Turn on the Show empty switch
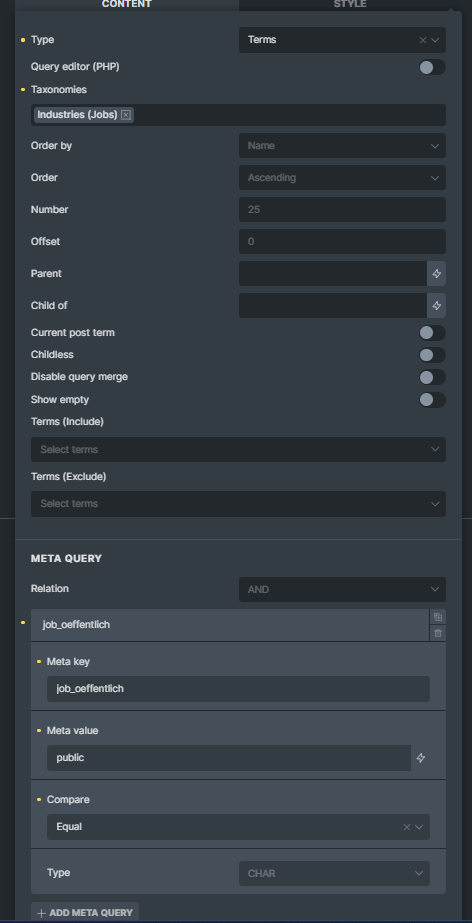The height and width of the screenshot is (923, 472). click(x=432, y=400)
